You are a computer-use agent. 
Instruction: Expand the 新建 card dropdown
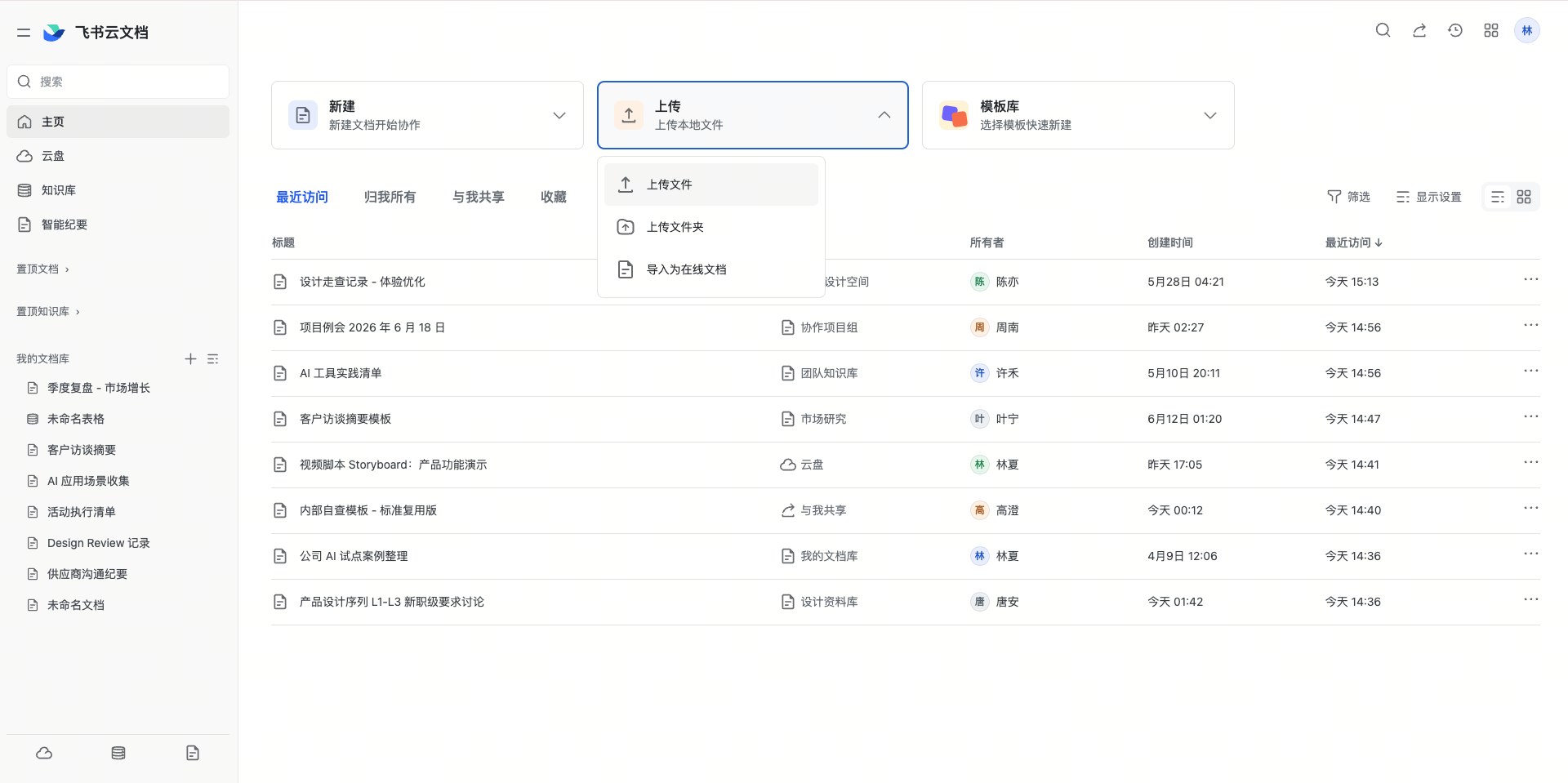click(x=559, y=115)
